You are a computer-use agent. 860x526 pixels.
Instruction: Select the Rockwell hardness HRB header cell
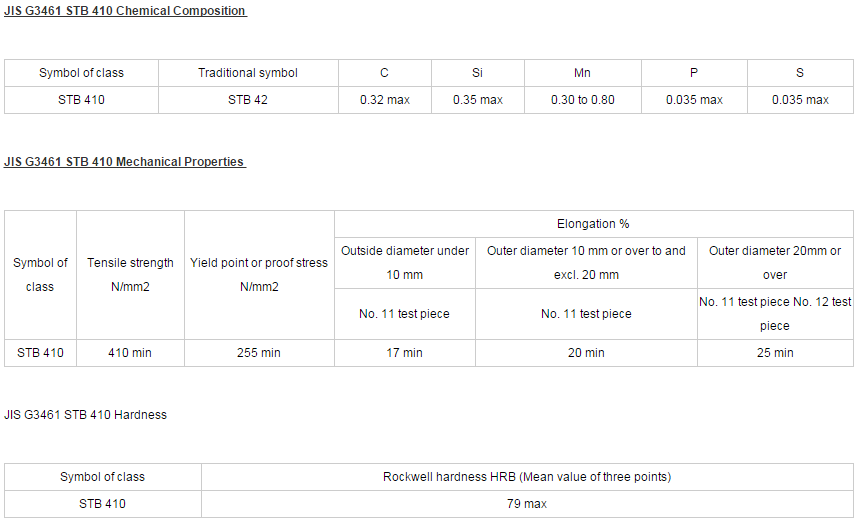tap(527, 477)
